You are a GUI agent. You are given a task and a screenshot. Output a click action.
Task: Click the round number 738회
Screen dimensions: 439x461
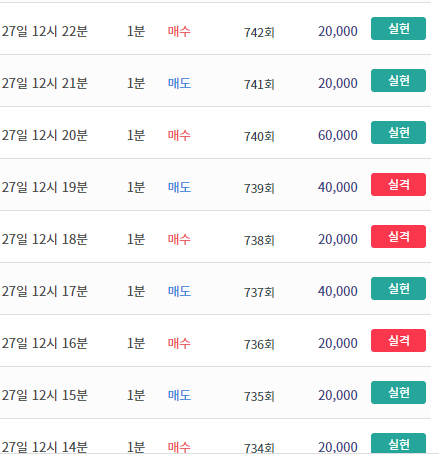pos(259,240)
